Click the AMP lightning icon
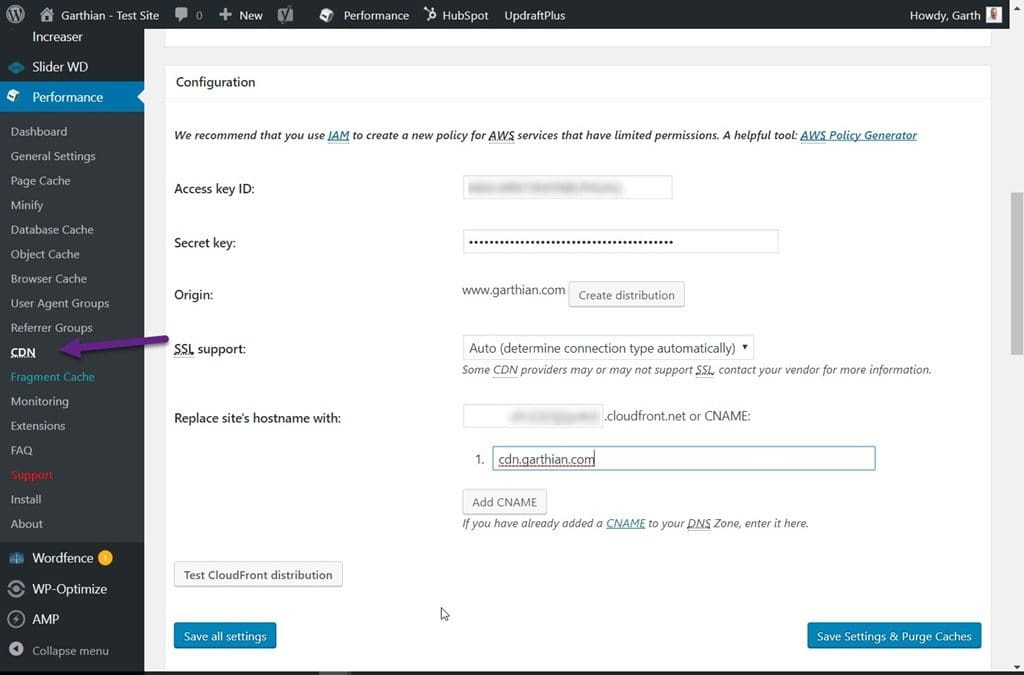This screenshot has height=675, width=1024. pos(16,619)
